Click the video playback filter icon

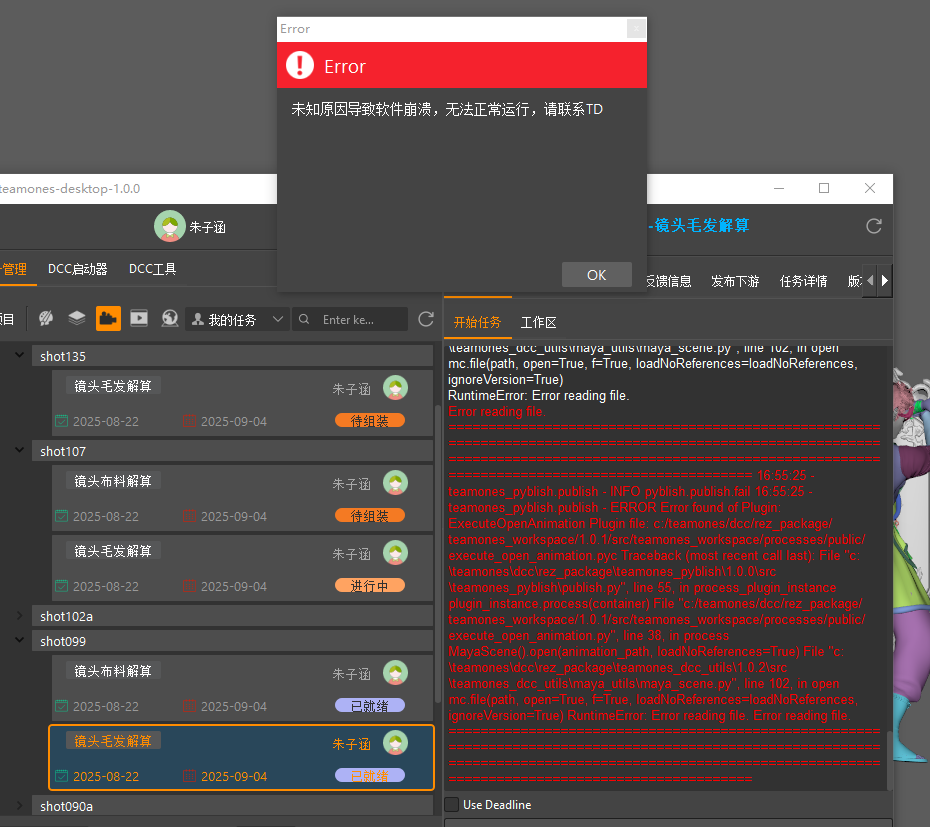139,318
